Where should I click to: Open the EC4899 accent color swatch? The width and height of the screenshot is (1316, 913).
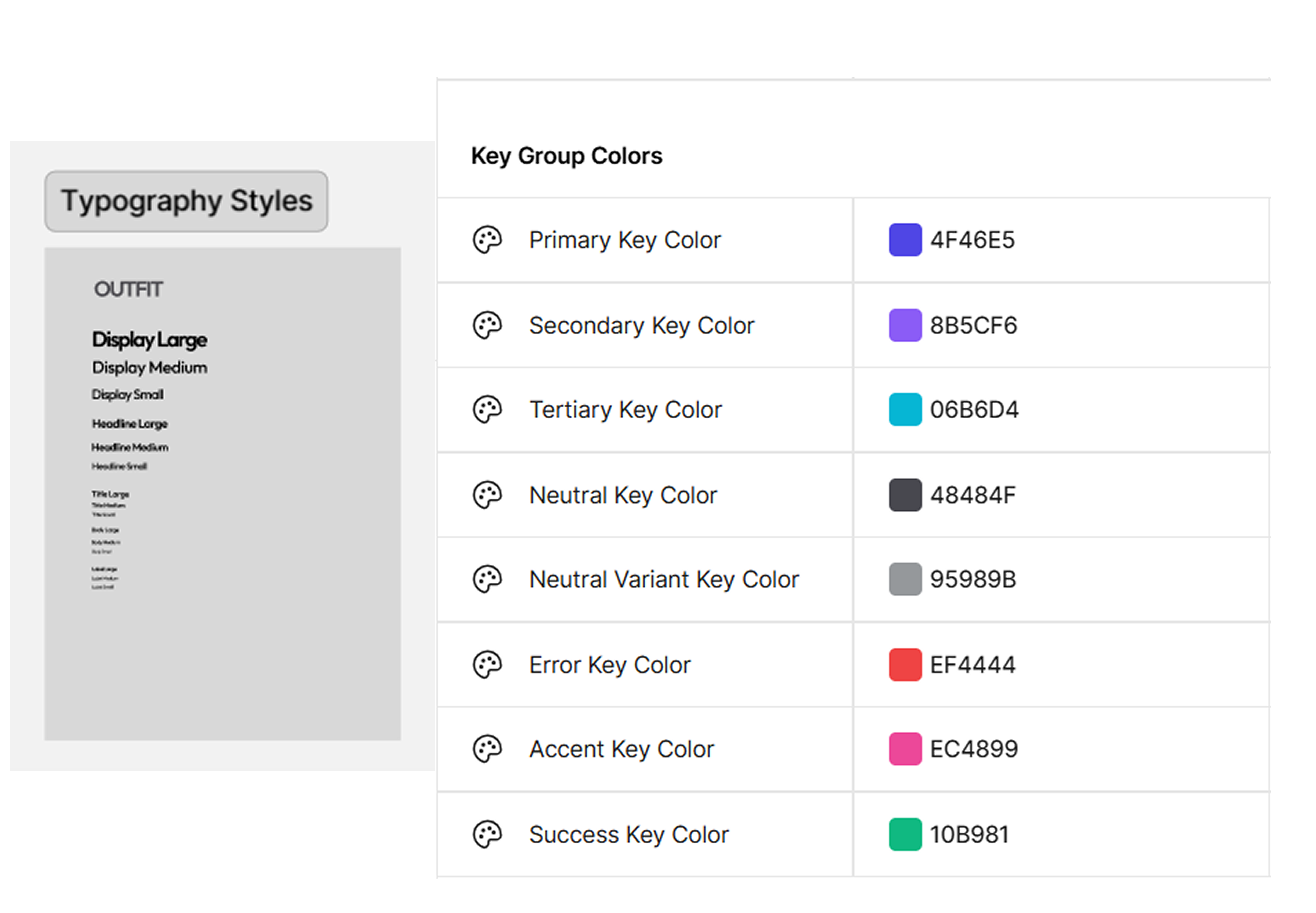coord(905,749)
